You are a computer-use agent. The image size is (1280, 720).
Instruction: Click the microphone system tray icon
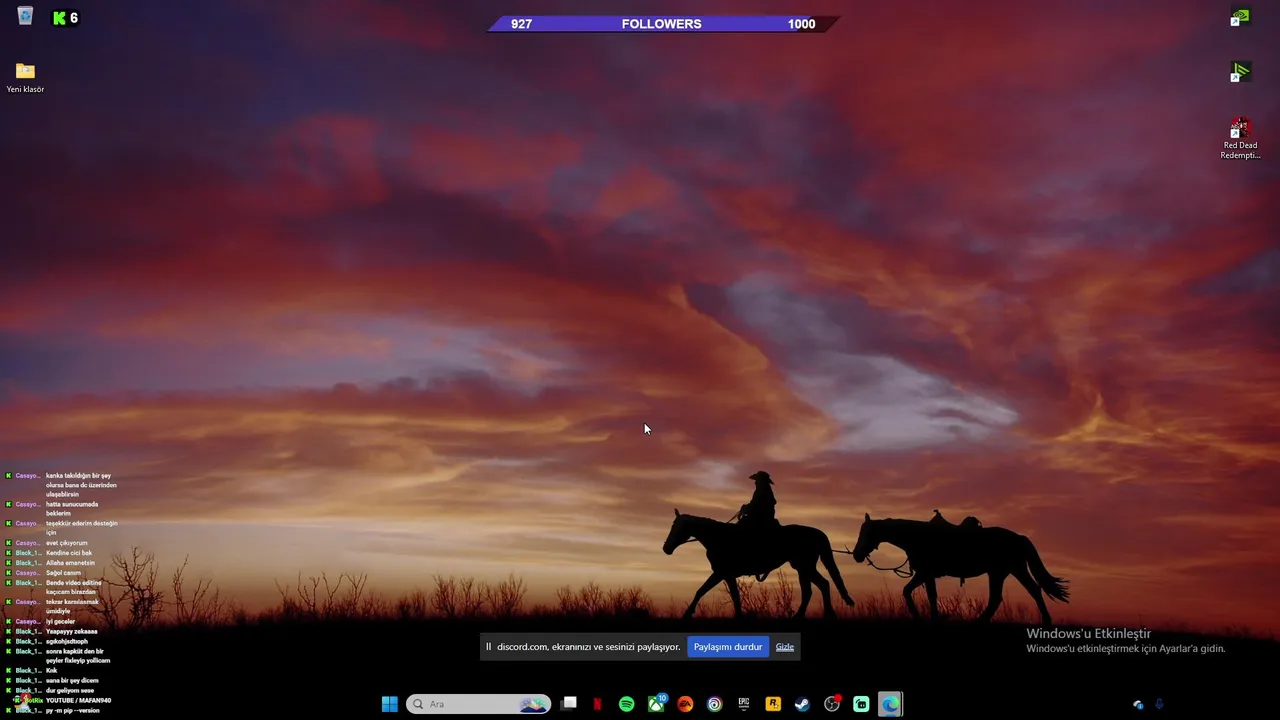pyautogui.click(x=1160, y=704)
